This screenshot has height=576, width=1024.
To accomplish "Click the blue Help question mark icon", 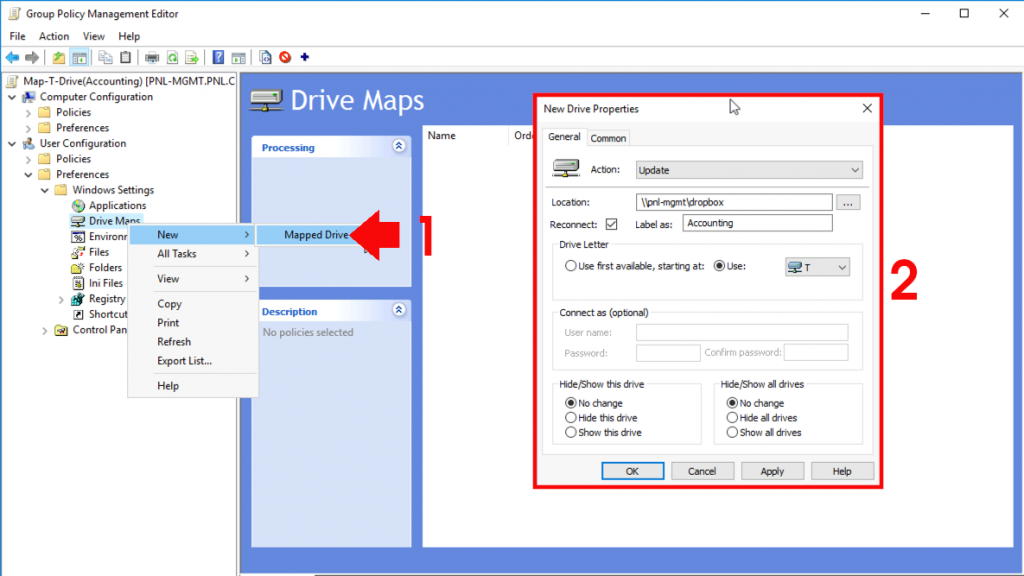I will click(218, 57).
